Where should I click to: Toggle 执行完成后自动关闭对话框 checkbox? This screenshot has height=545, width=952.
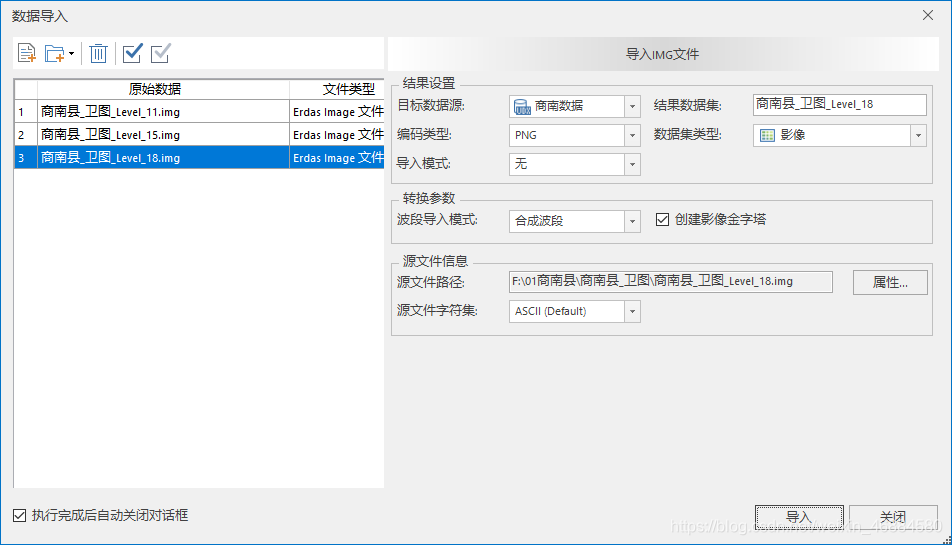[19, 515]
